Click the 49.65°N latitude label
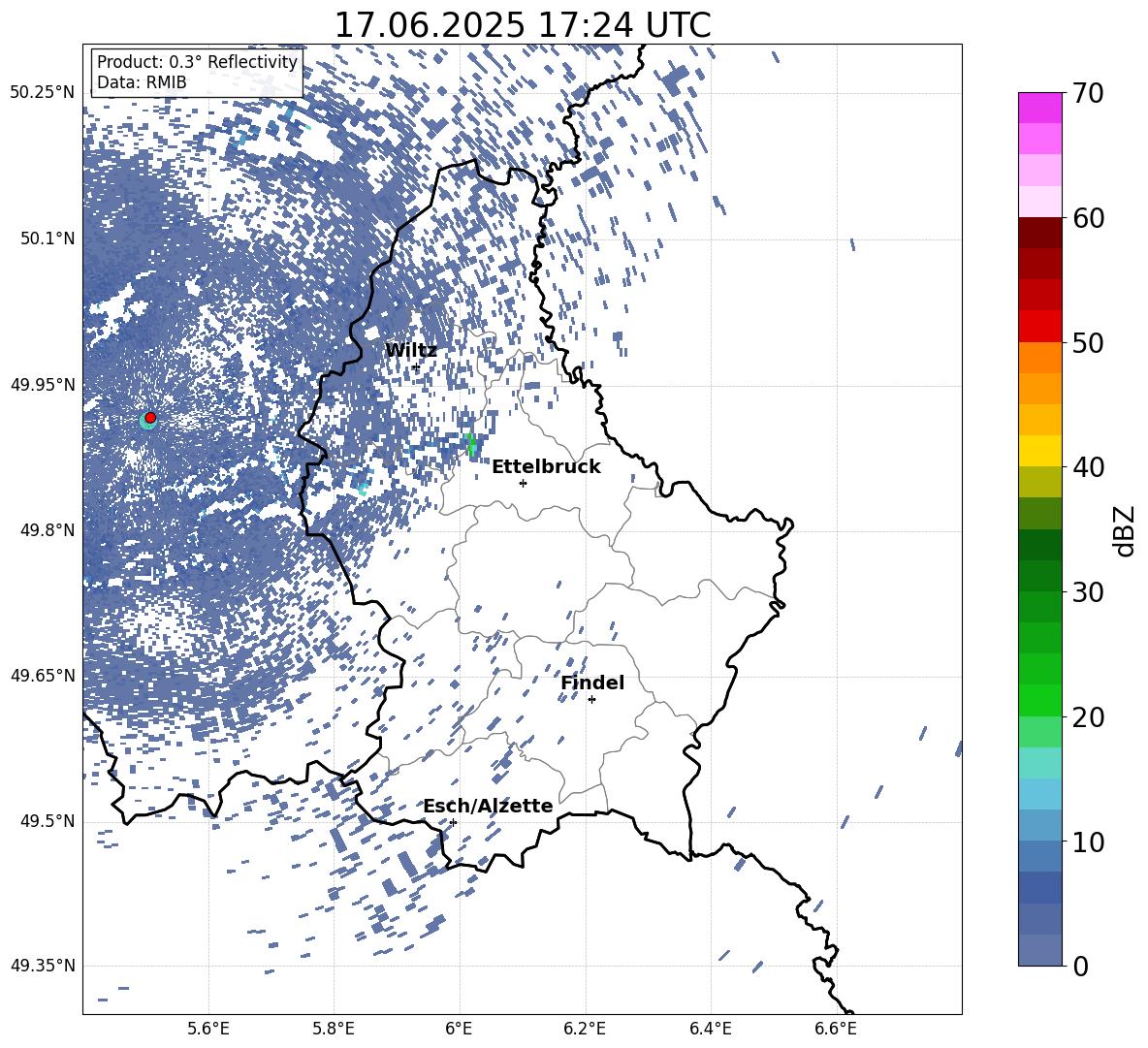 pos(43,676)
